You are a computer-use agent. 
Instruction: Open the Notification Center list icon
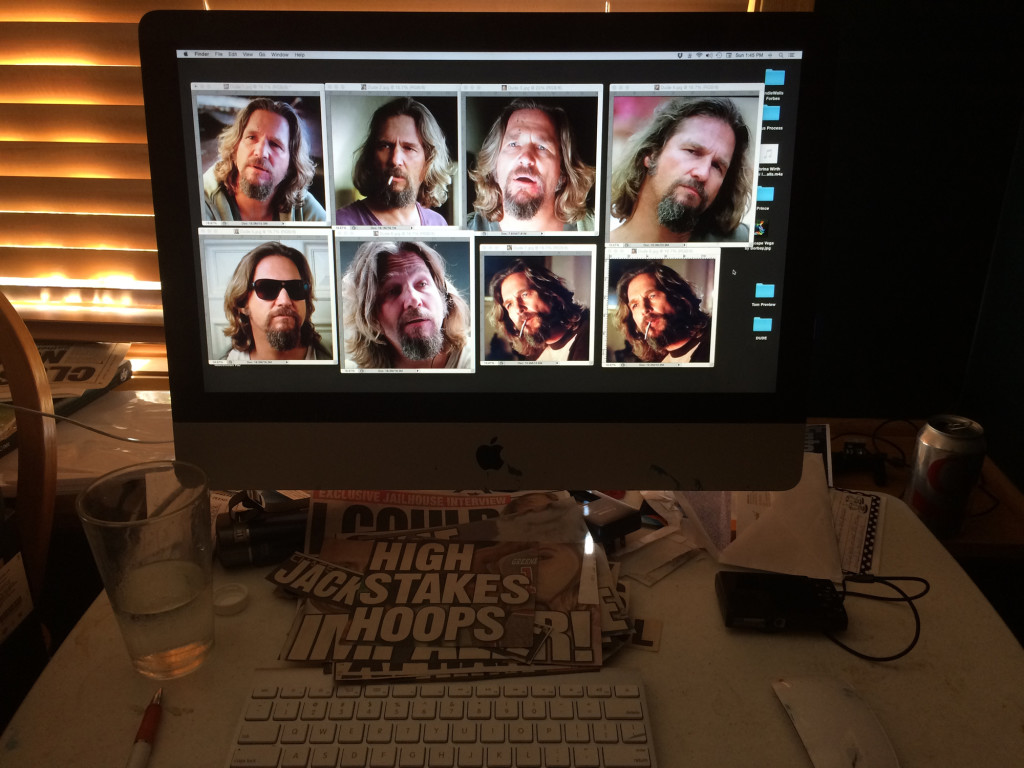(x=794, y=54)
